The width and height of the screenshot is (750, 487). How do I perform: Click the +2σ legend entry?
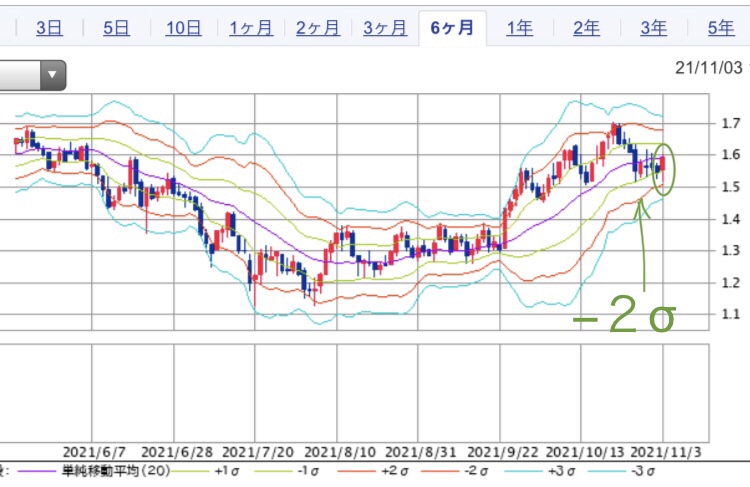click(x=395, y=471)
